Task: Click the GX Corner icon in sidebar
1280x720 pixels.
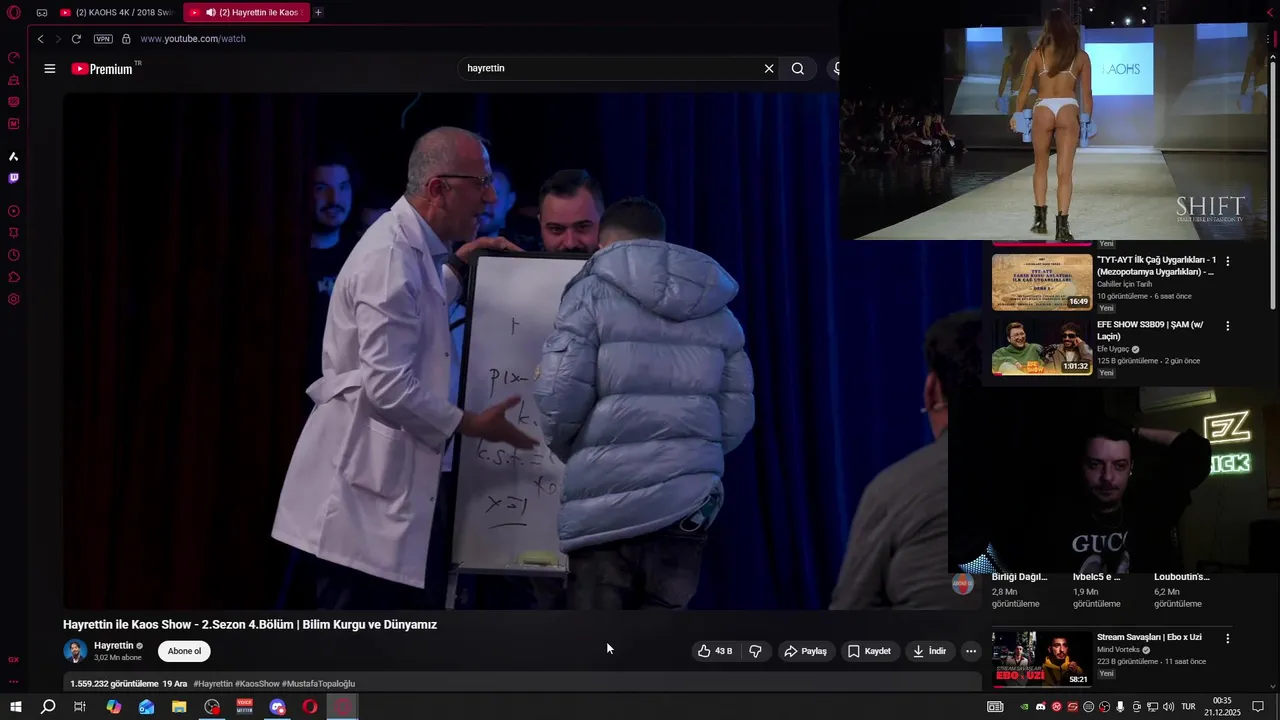Action: tap(14, 659)
